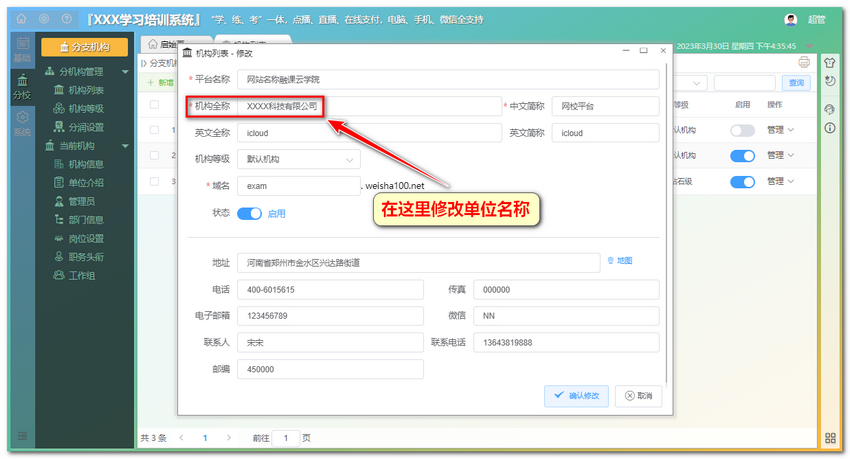Click into the 中文简称 field
Screen dimensions: 850x459
coord(606,106)
